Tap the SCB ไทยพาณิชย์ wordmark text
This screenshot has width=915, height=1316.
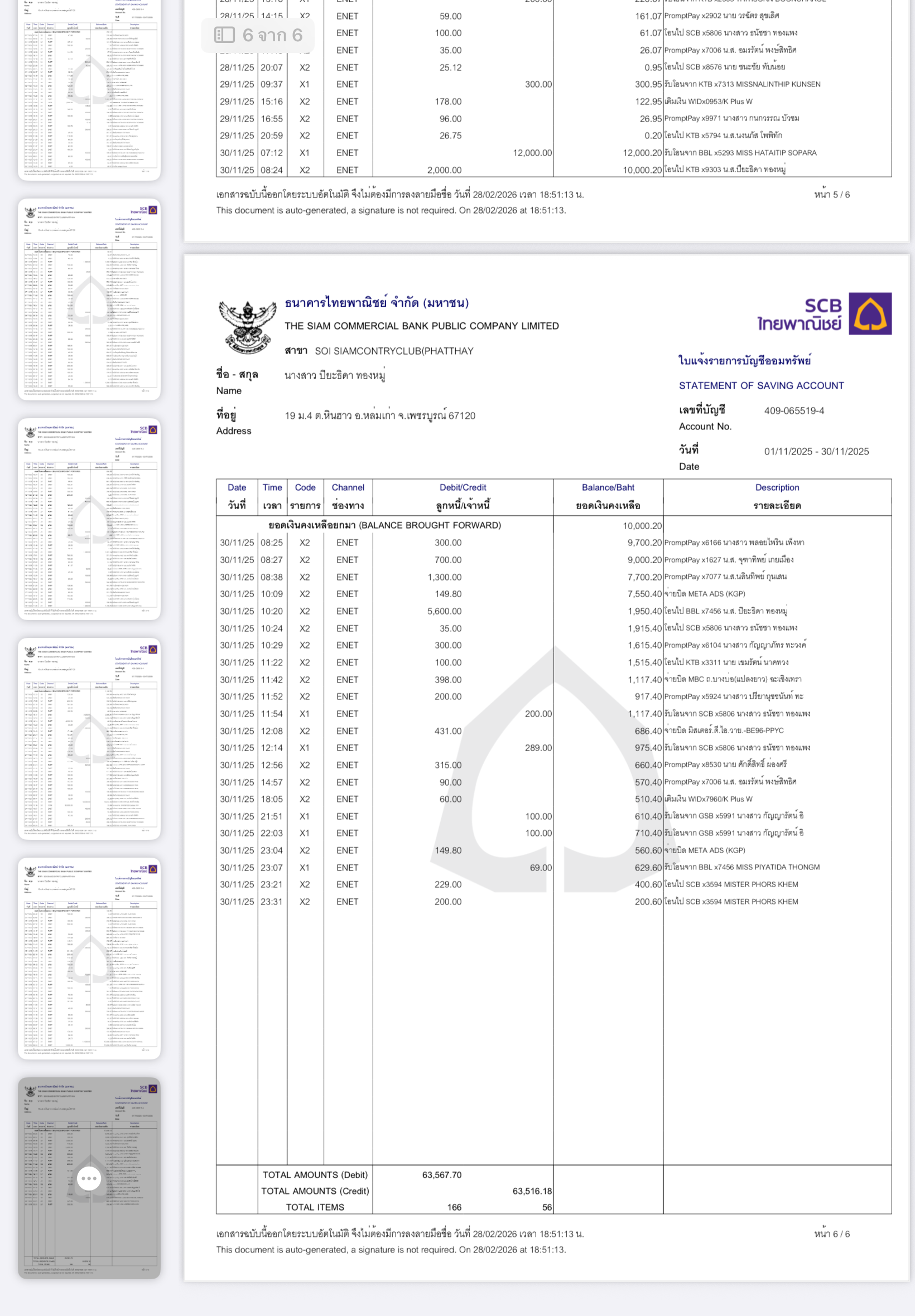(x=799, y=315)
